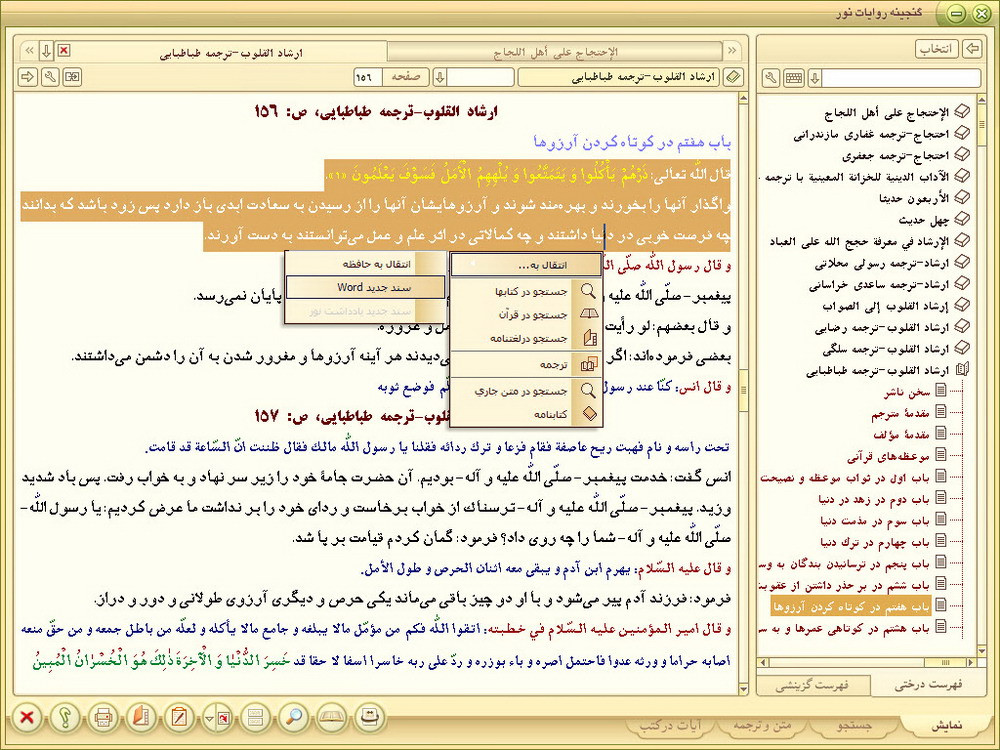
Task: Choose سند جدید Word from the submenu
Action: [x=365, y=288]
